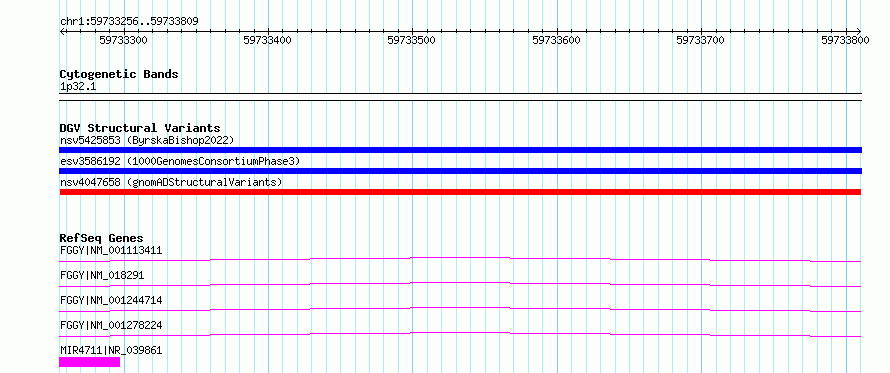Open the RefSeq Genes track heading

click(102, 238)
